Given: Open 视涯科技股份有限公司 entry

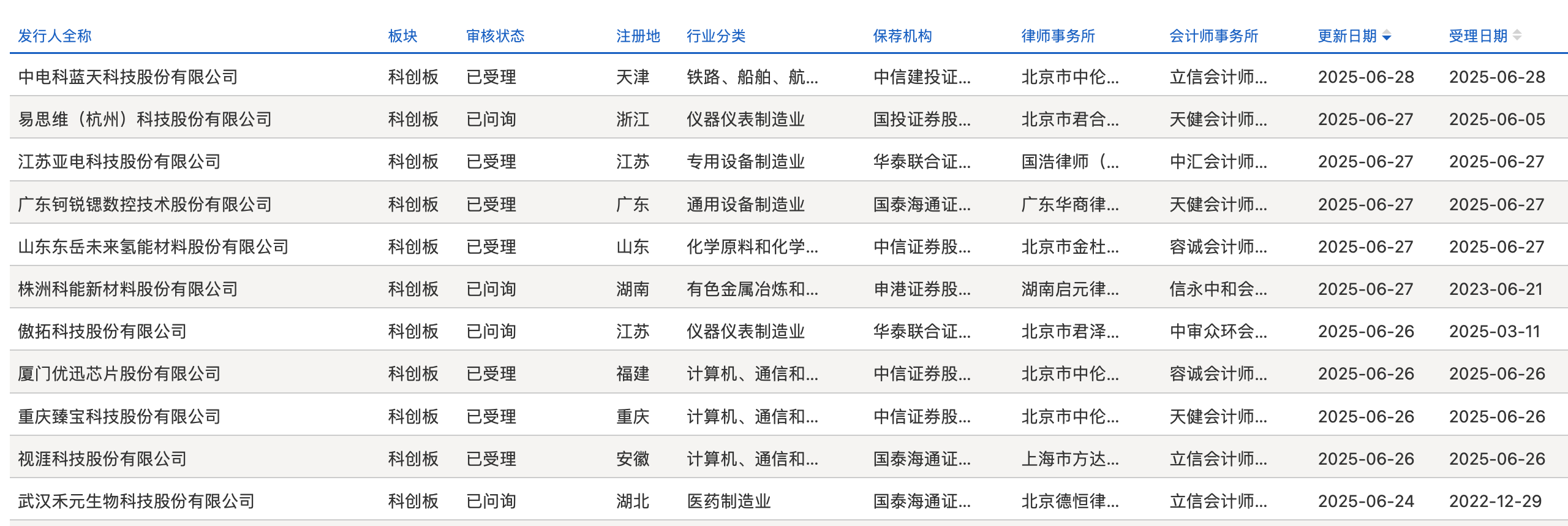Looking at the screenshot, I should (102, 459).
